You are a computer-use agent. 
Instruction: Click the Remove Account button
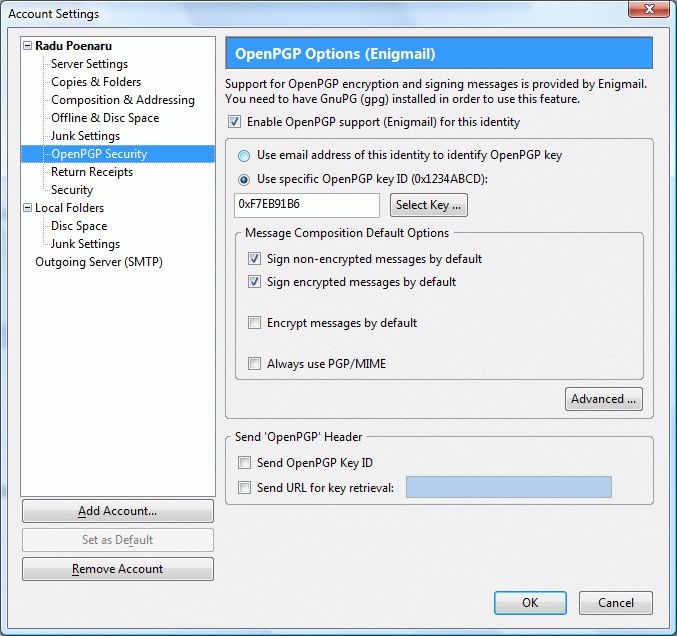(118, 569)
